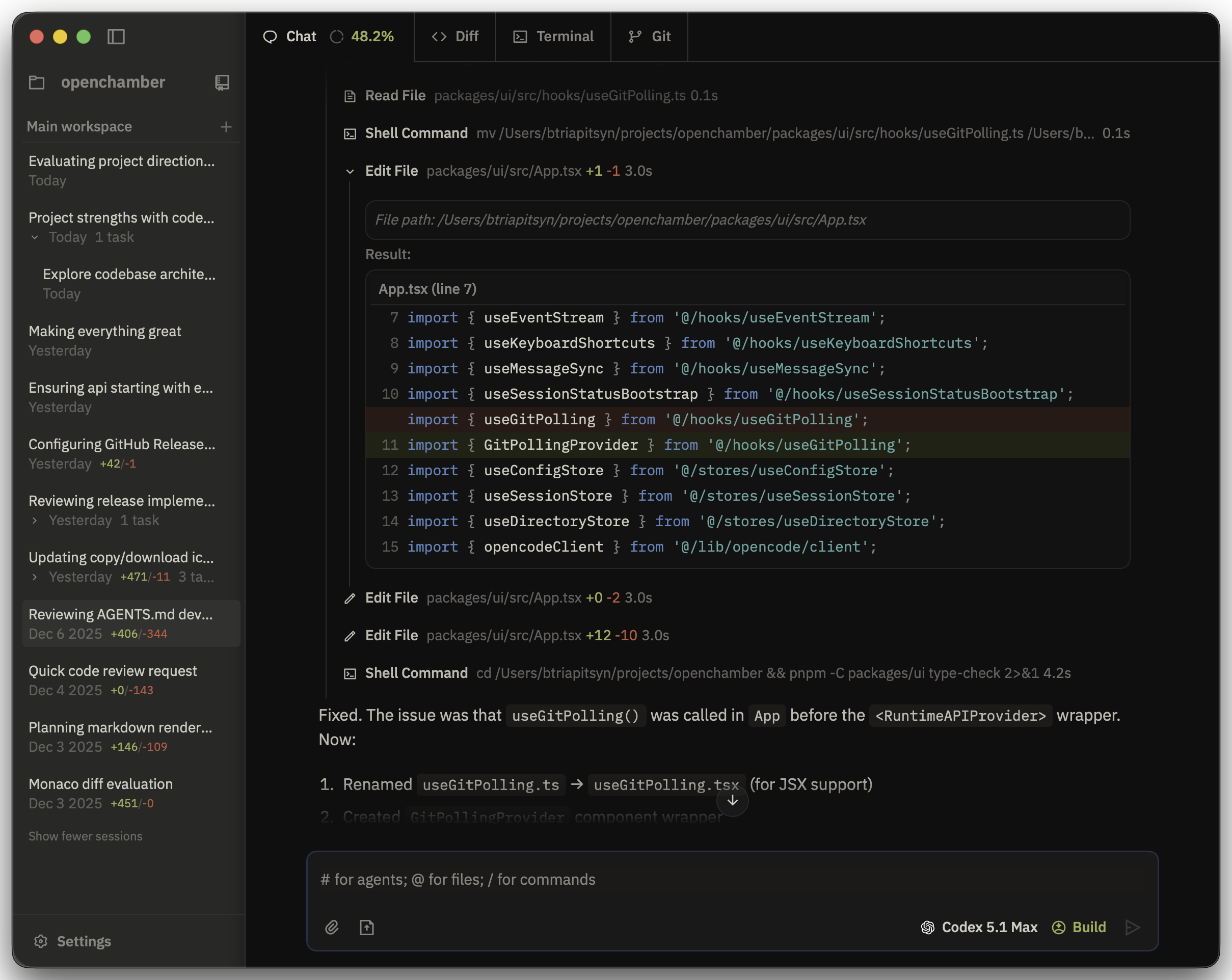This screenshot has width=1232, height=980.
Task: Expand Edit File App.tsx +12 -10 entry
Action: [x=506, y=636]
